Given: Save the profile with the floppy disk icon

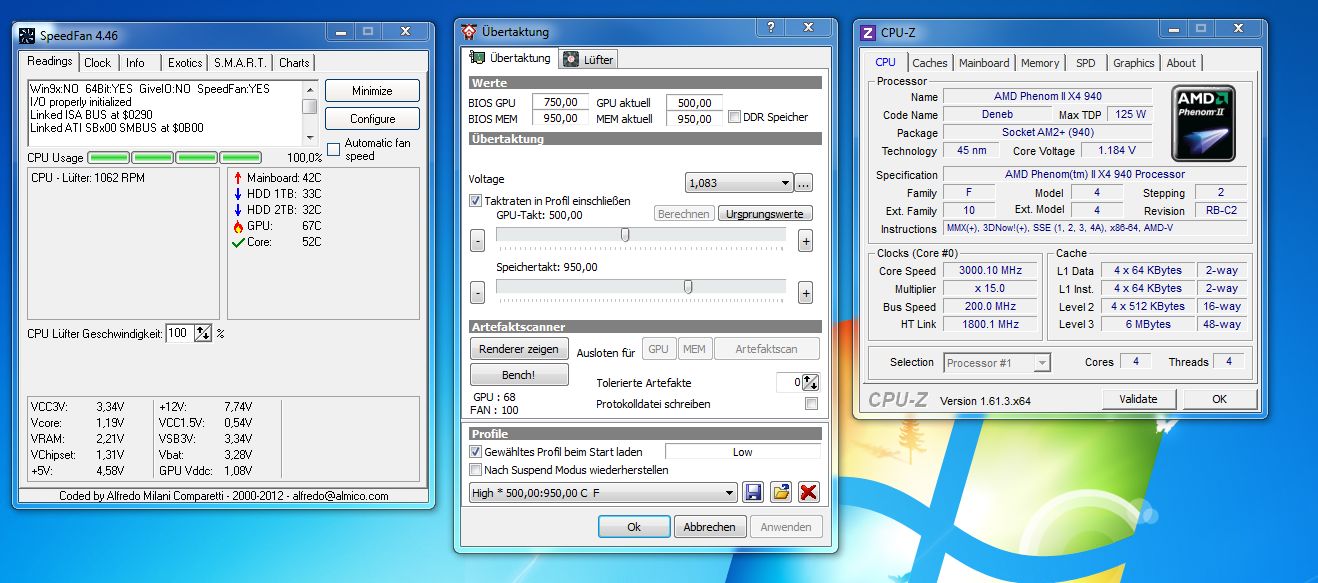Looking at the screenshot, I should click(x=753, y=492).
